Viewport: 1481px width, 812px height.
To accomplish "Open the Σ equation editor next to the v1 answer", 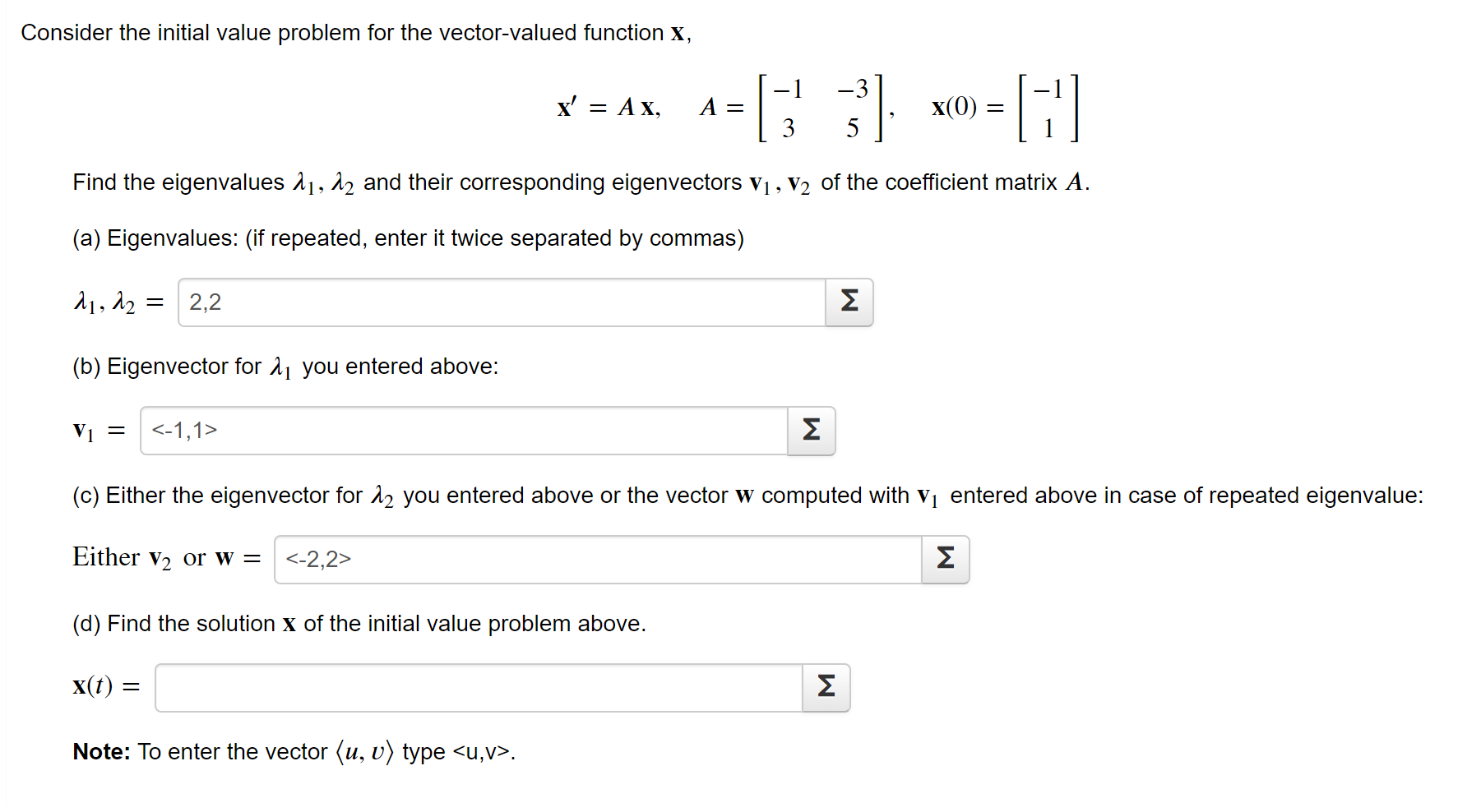I will pyautogui.click(x=810, y=431).
